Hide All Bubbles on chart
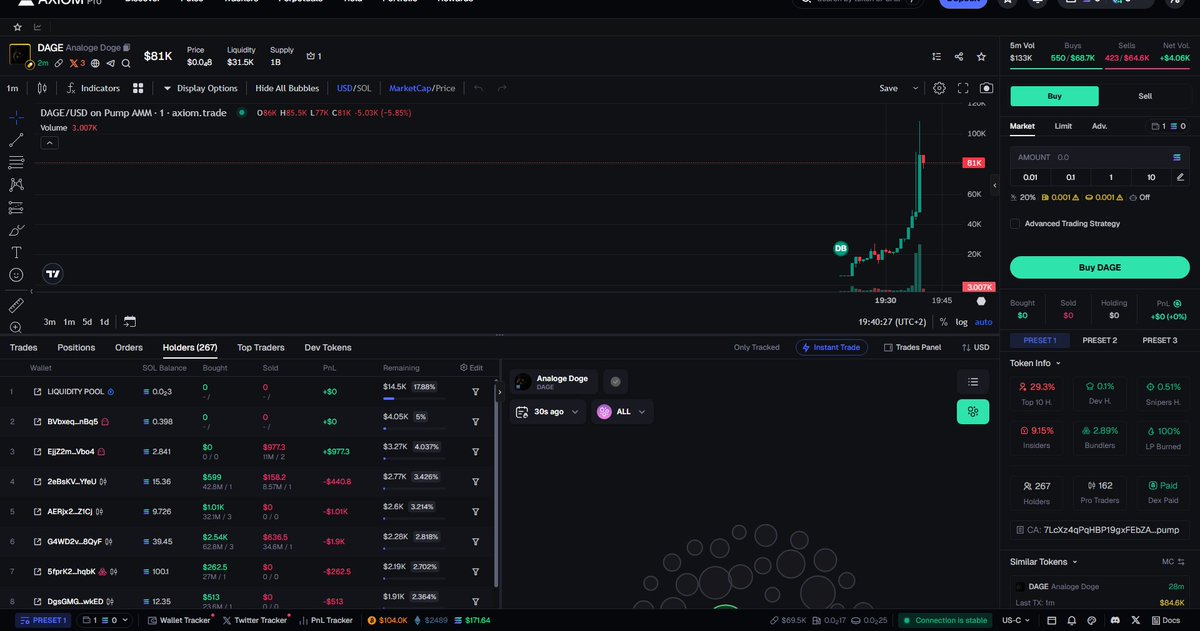Viewport: 1200px width, 631px height. (x=287, y=88)
